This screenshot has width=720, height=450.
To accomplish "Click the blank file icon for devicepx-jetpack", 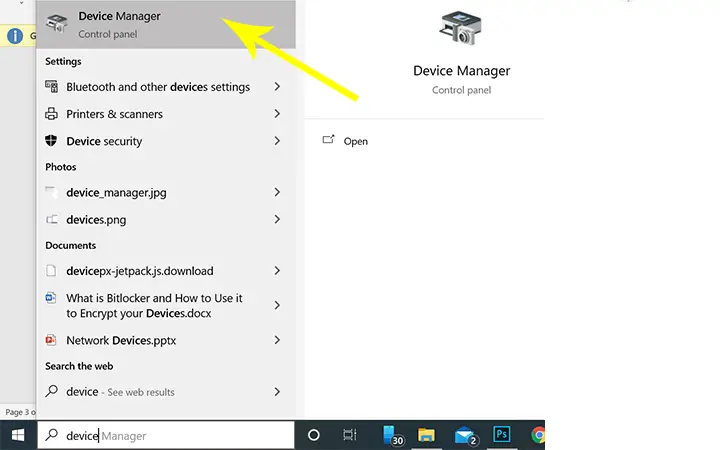I will pyautogui.click(x=51, y=270).
